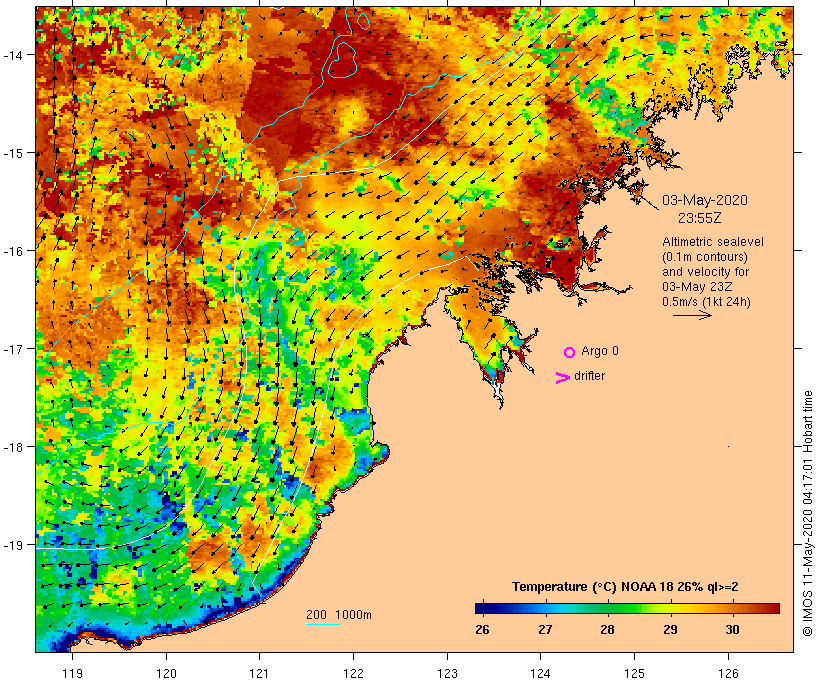
Task: Click longitude label 123
Action: coord(447,673)
